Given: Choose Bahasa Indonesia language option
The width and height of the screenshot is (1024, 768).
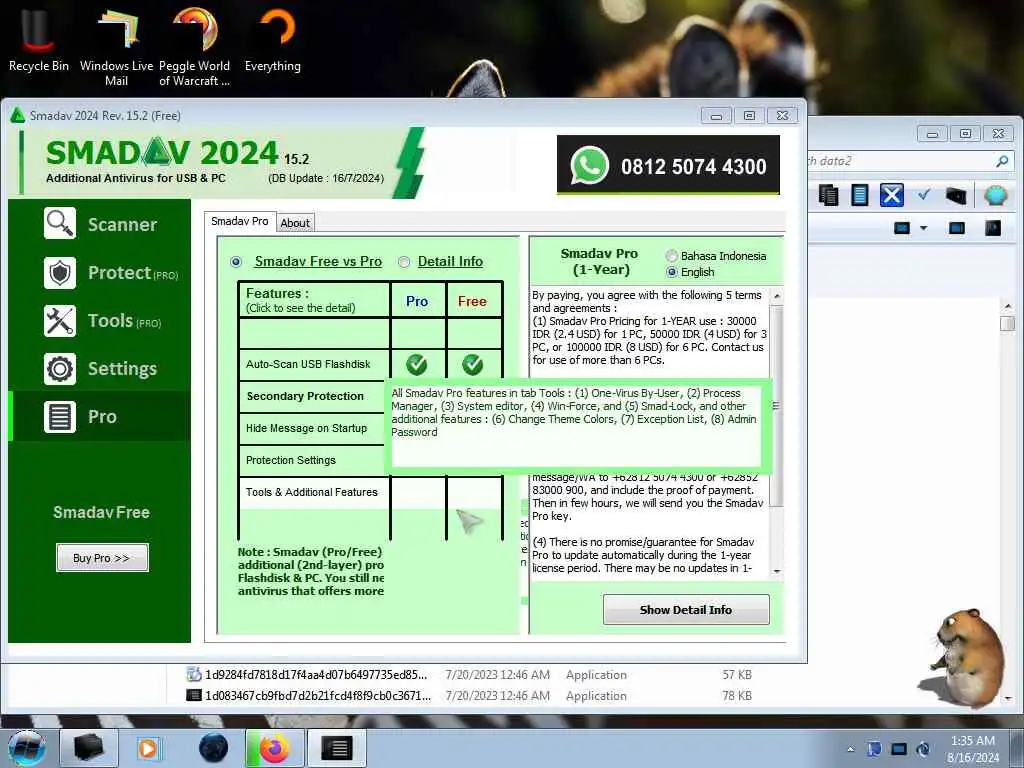Looking at the screenshot, I should (671, 256).
